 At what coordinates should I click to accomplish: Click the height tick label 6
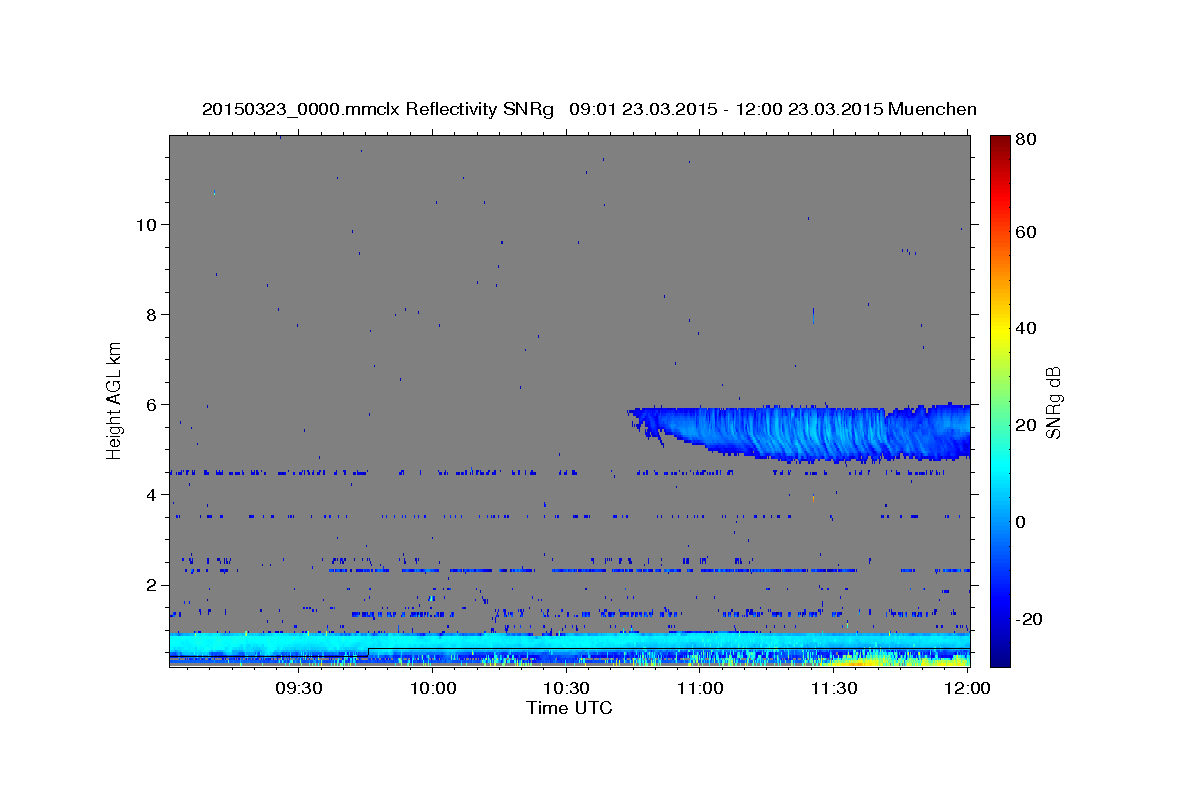153,404
